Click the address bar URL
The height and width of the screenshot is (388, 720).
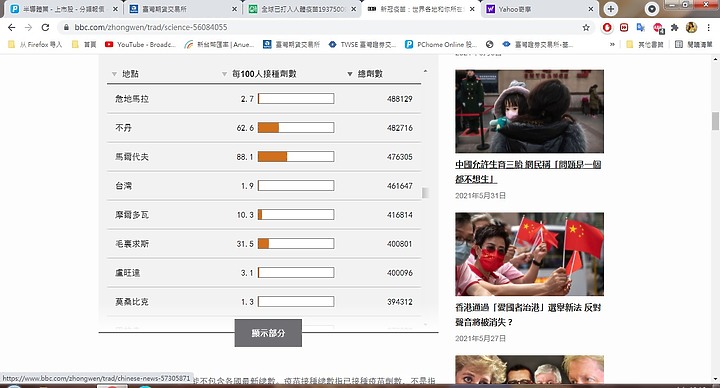point(151,28)
